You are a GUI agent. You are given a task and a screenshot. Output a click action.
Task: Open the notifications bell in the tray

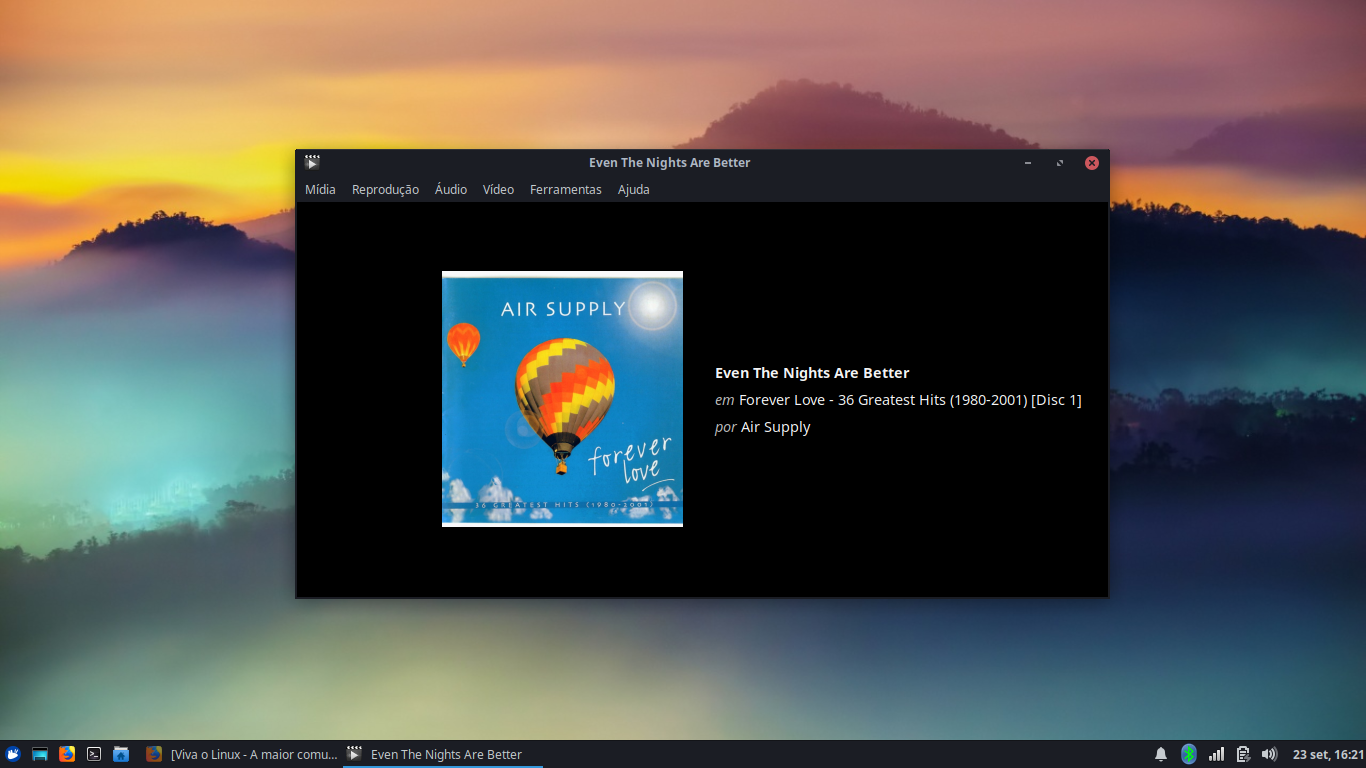(1161, 754)
